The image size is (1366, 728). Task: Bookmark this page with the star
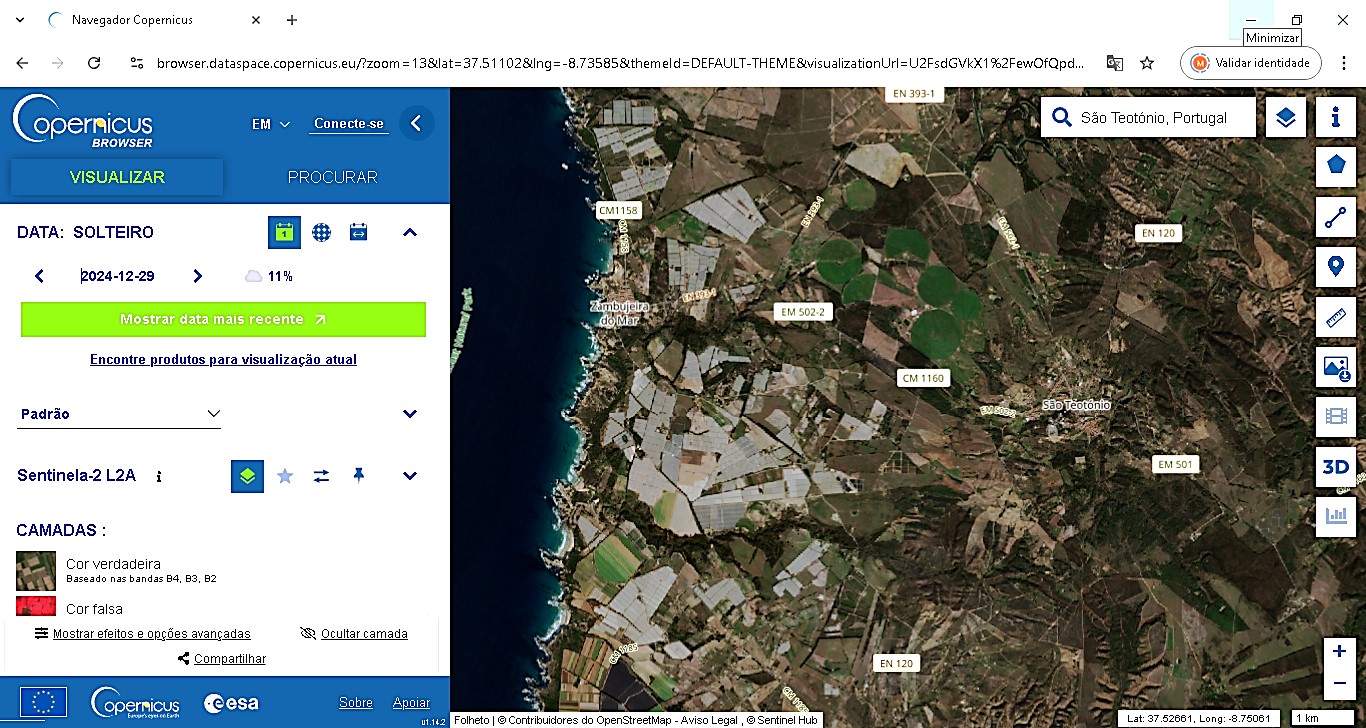pyautogui.click(x=1147, y=63)
